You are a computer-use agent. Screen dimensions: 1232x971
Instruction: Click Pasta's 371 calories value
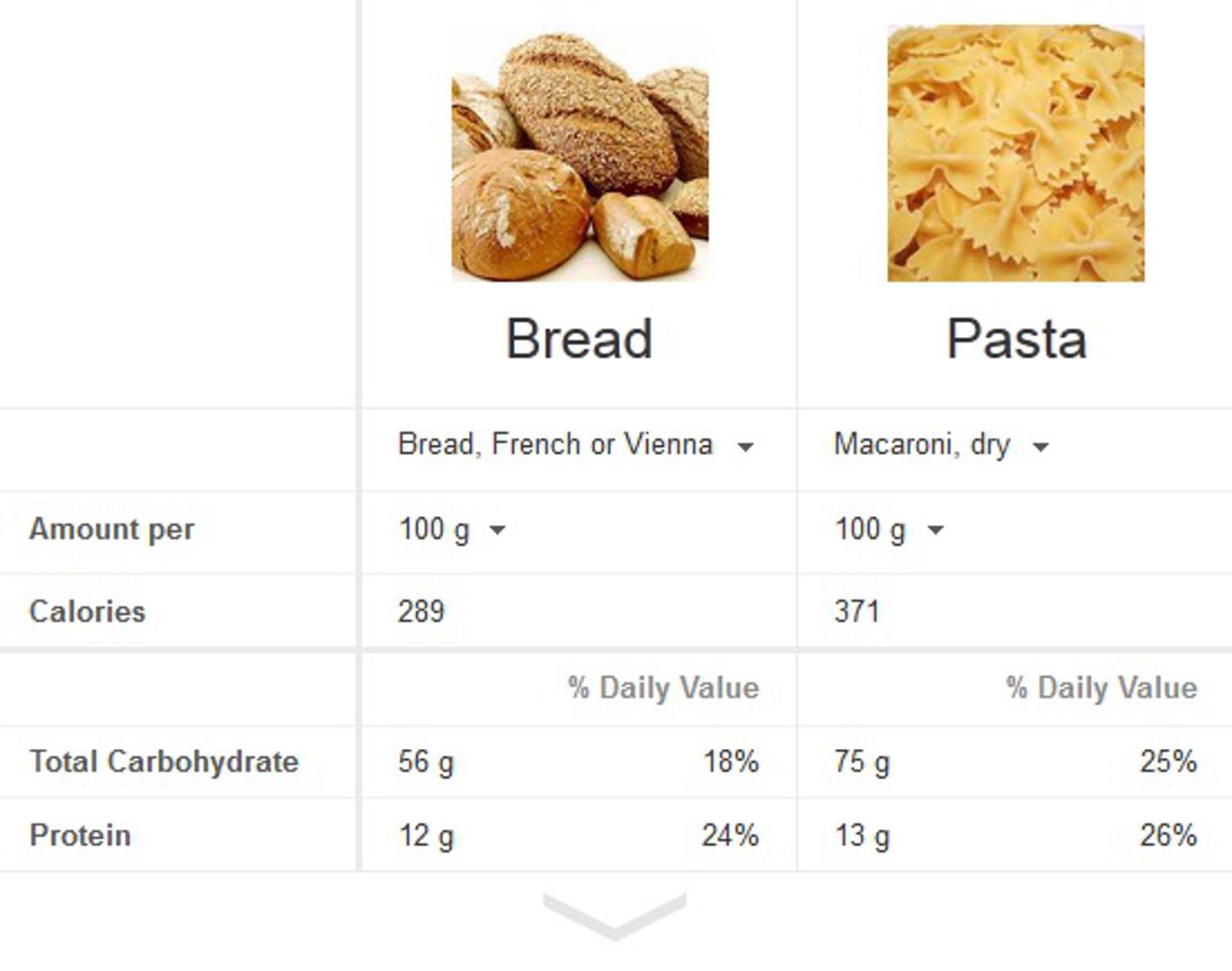click(x=856, y=612)
